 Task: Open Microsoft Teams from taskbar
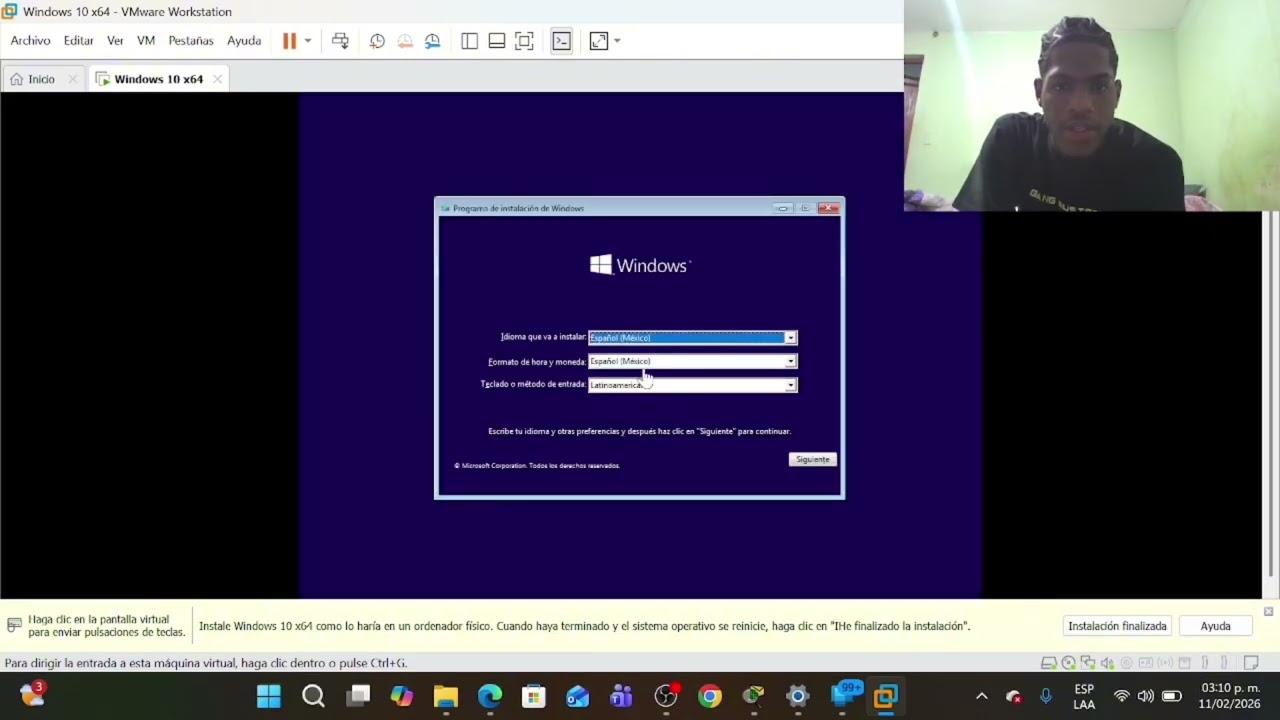click(621, 696)
